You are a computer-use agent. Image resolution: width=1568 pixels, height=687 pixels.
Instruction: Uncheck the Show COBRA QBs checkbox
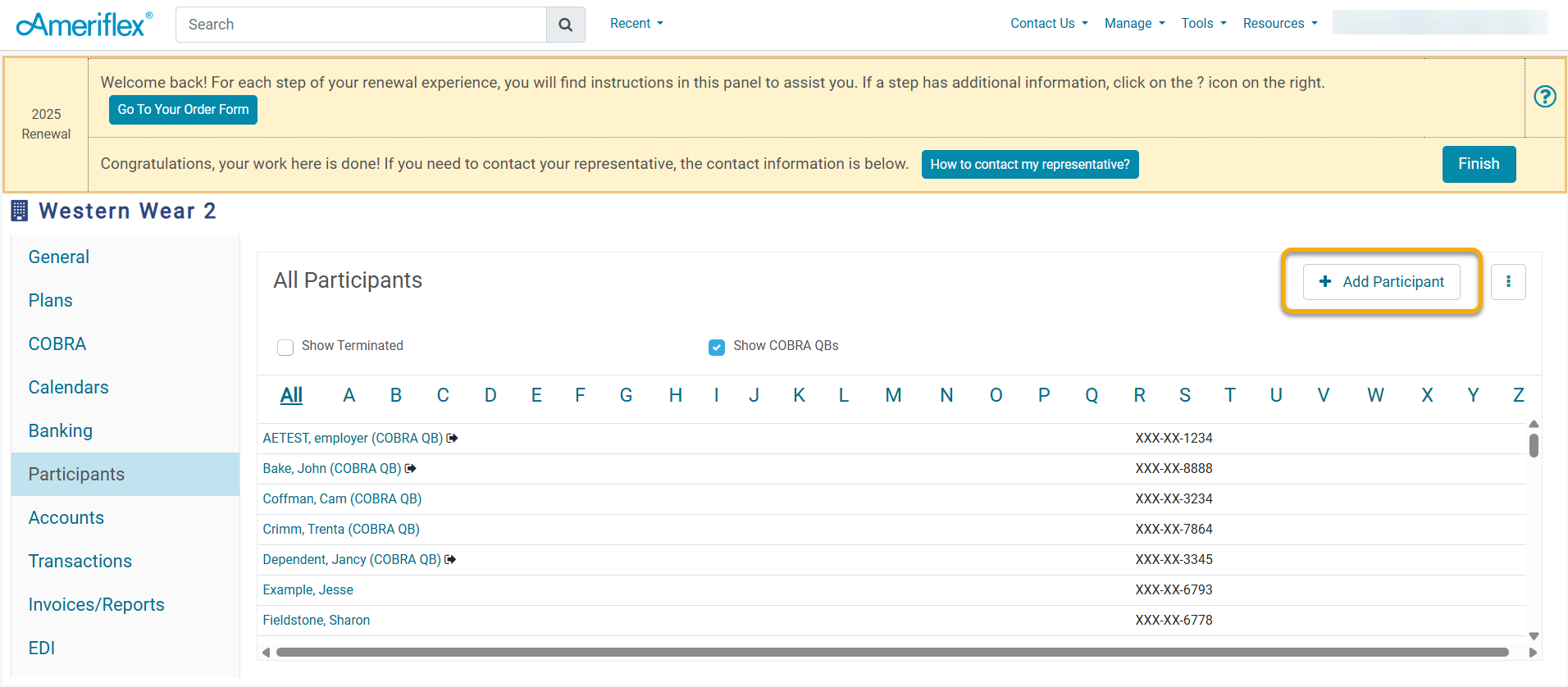click(x=717, y=347)
